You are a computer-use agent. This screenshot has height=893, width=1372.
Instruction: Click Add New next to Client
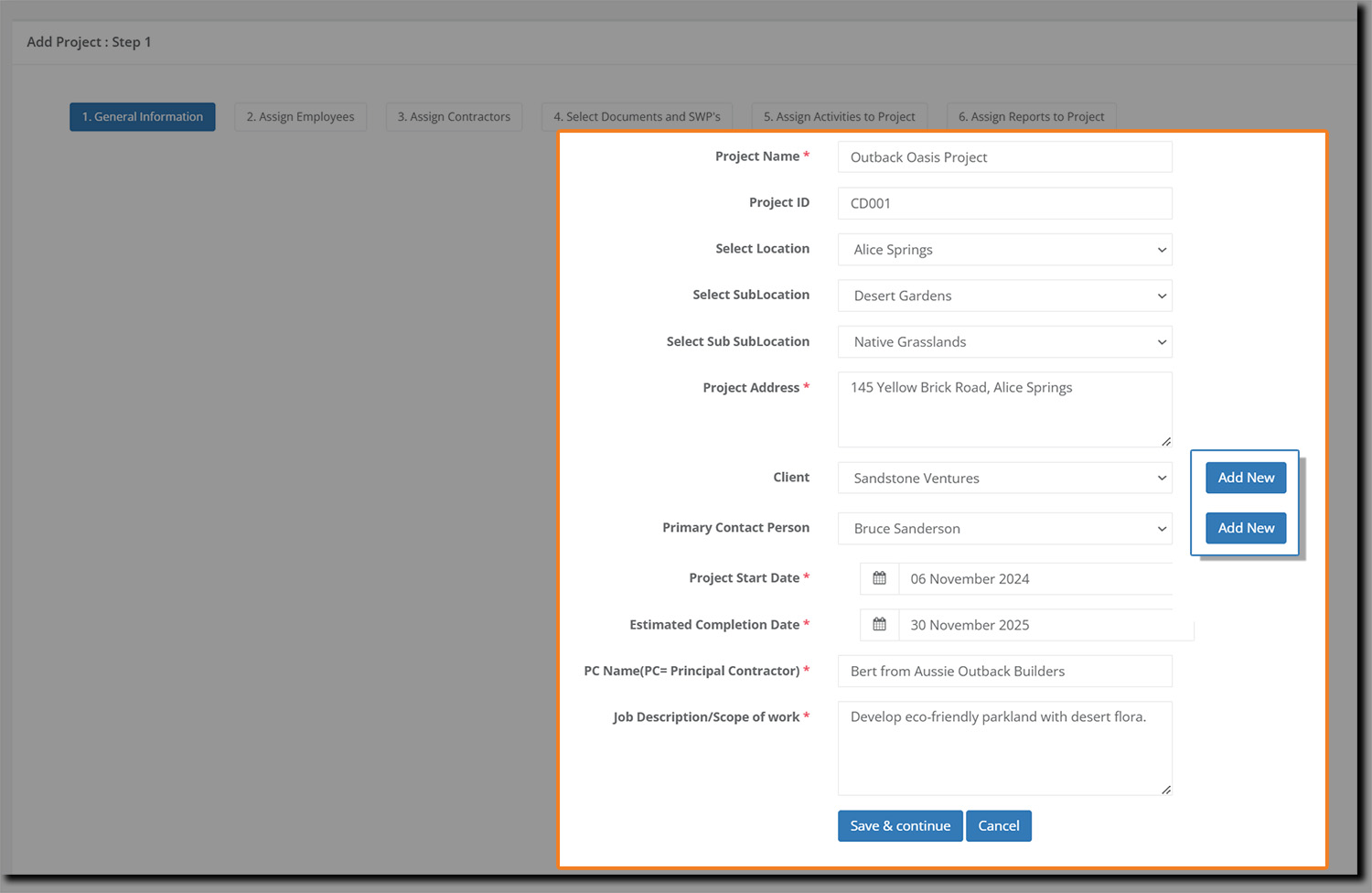pos(1246,478)
